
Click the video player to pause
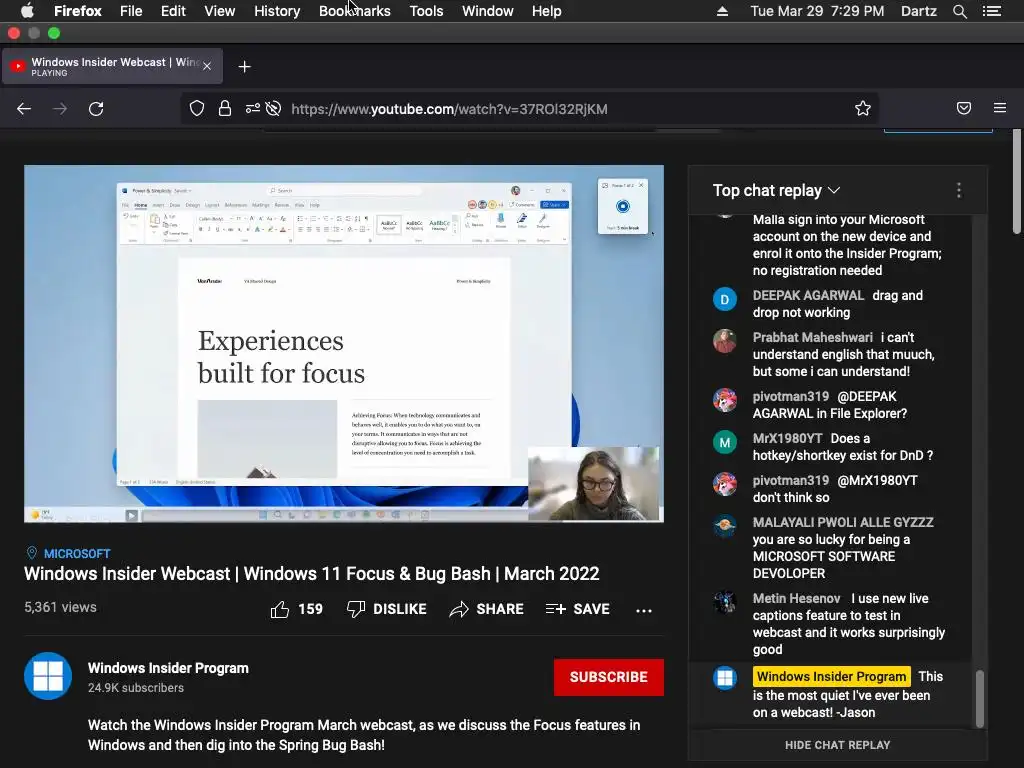[x=344, y=344]
